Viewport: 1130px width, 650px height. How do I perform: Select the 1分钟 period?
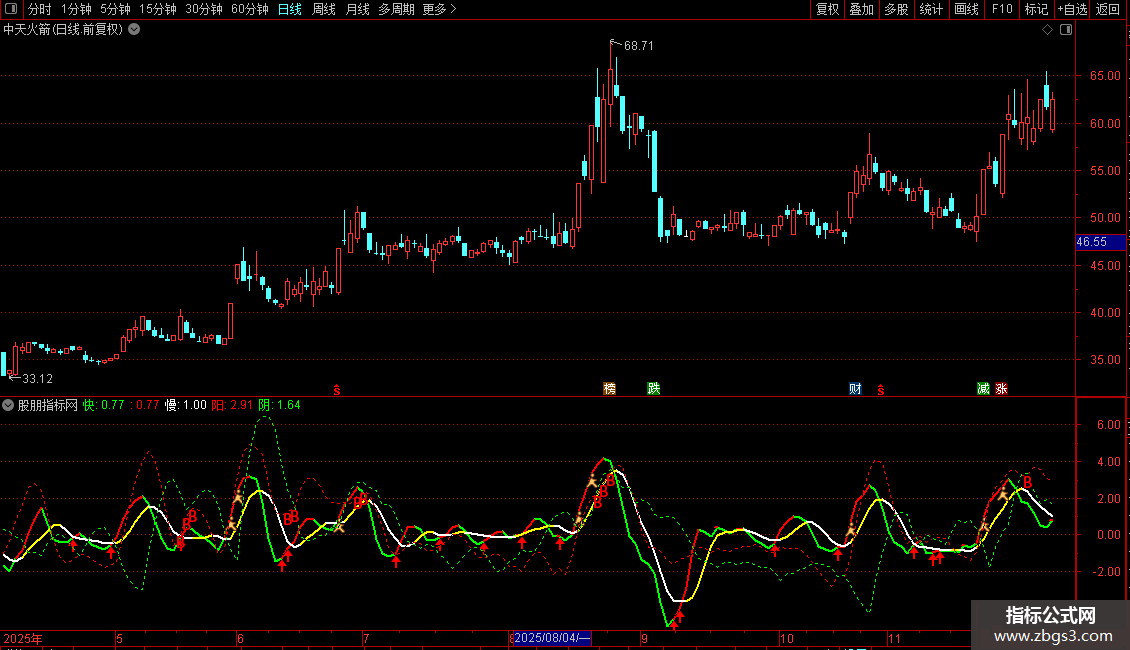click(x=76, y=9)
